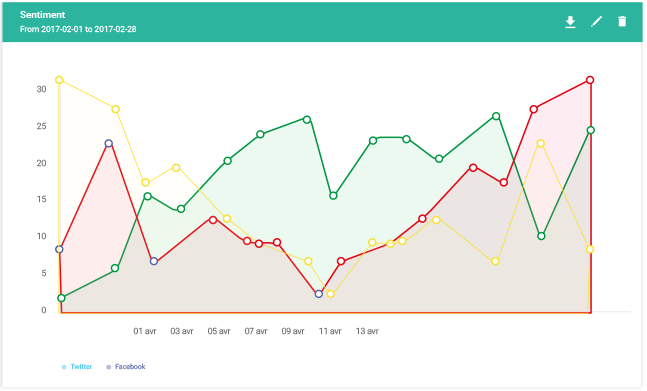Click the blue-outlined point at red peak near 22
The width and height of the screenshot is (647, 391).
(x=109, y=144)
